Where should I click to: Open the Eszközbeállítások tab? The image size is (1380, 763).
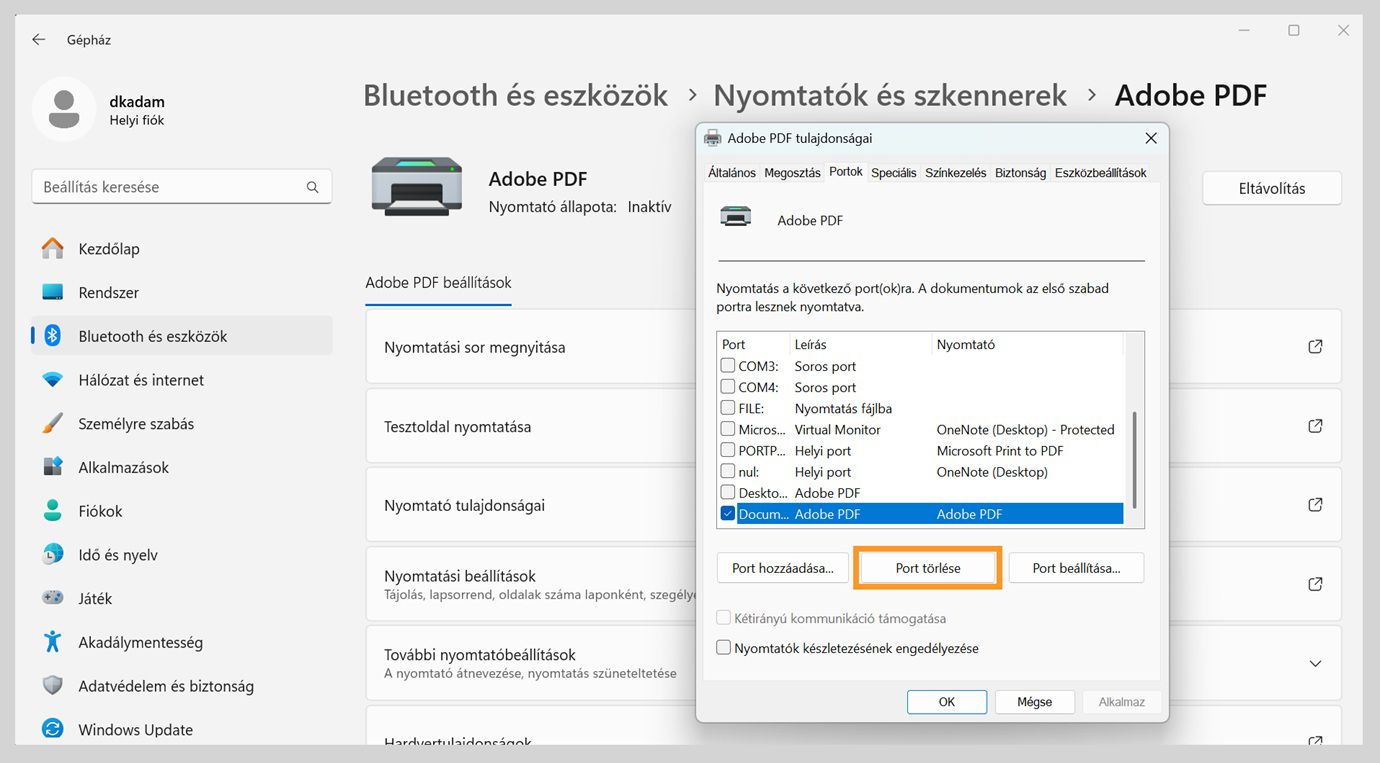tap(1100, 172)
